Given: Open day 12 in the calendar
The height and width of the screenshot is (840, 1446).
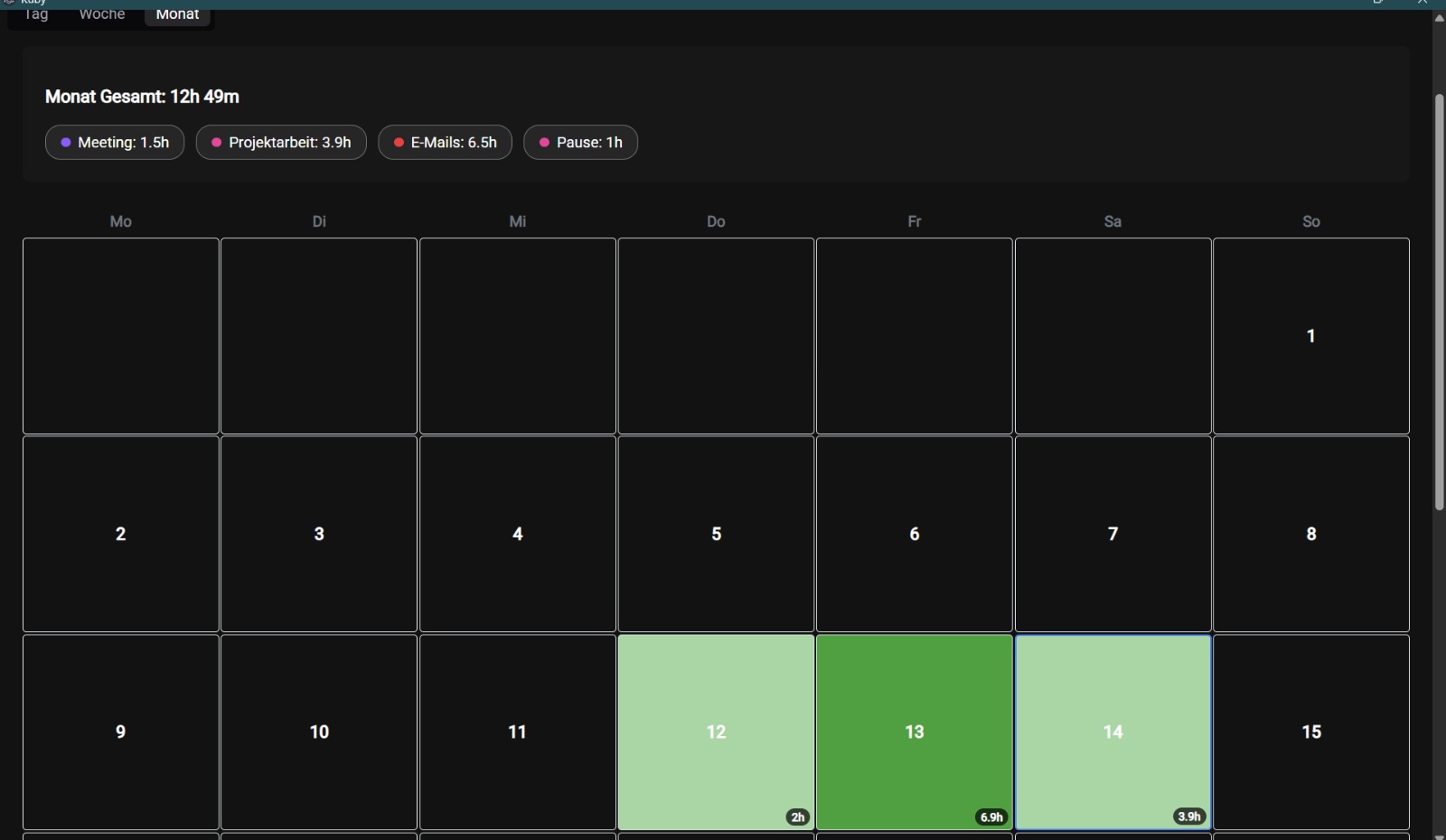Looking at the screenshot, I should click(716, 732).
